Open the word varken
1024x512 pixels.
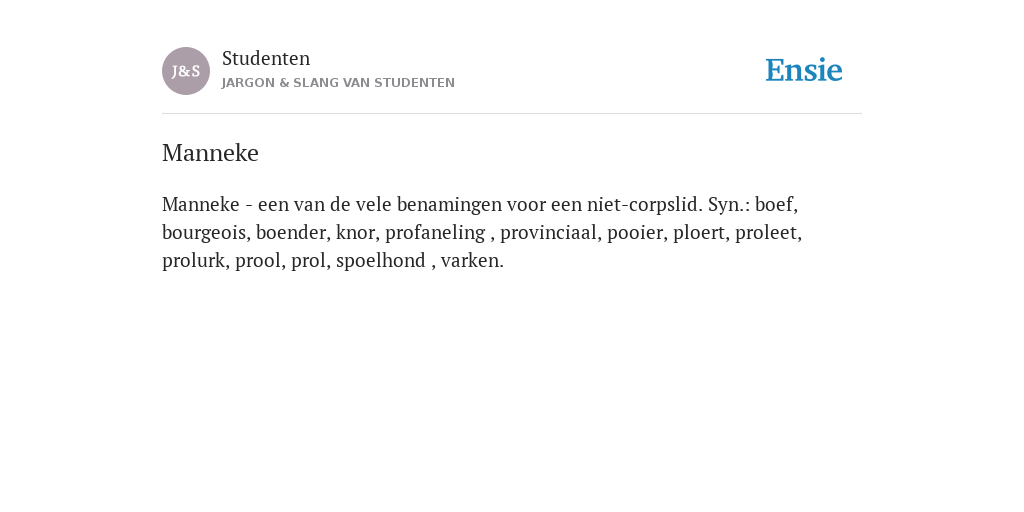coord(470,261)
